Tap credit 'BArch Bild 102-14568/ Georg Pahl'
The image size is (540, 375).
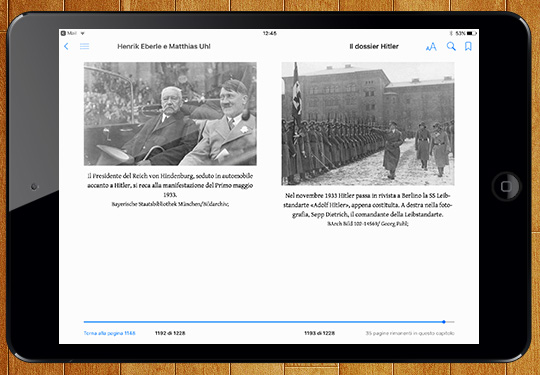pos(368,223)
